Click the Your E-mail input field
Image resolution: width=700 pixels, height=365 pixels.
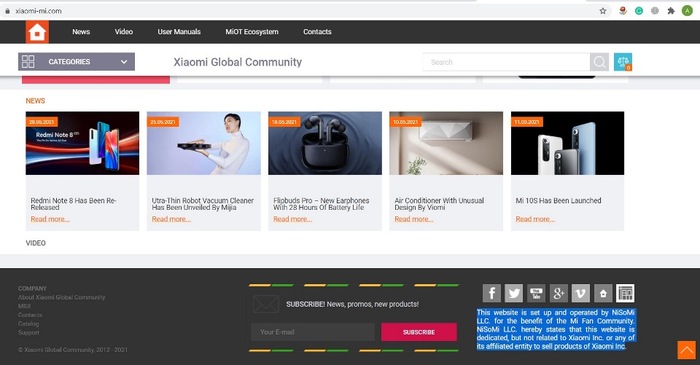[312, 332]
